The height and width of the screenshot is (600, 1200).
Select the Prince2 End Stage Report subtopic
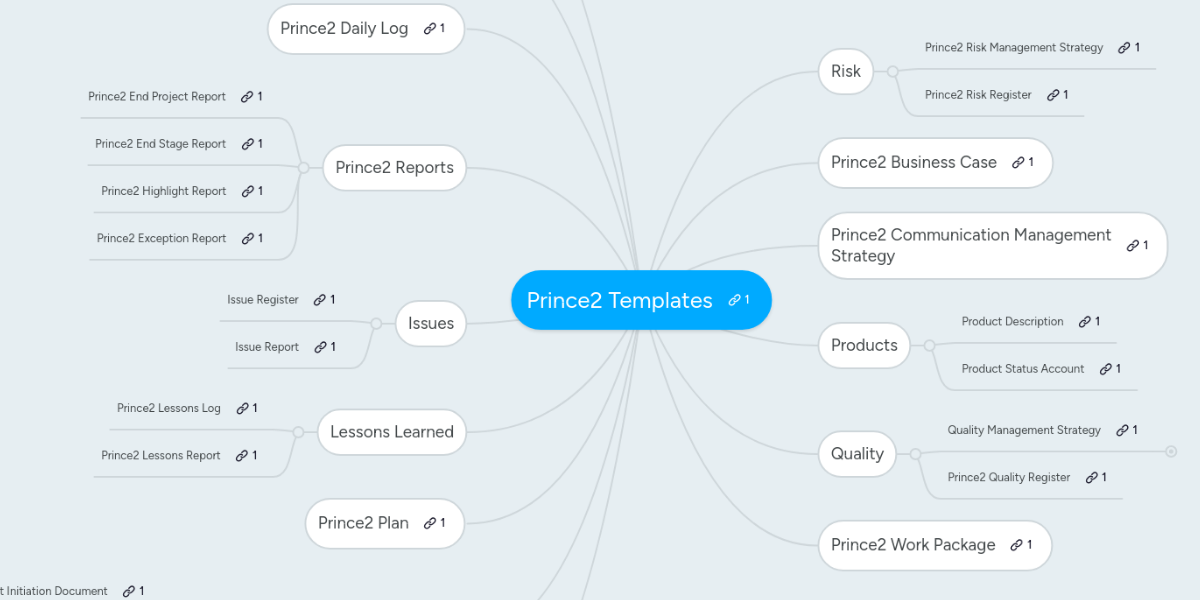[x=160, y=144]
